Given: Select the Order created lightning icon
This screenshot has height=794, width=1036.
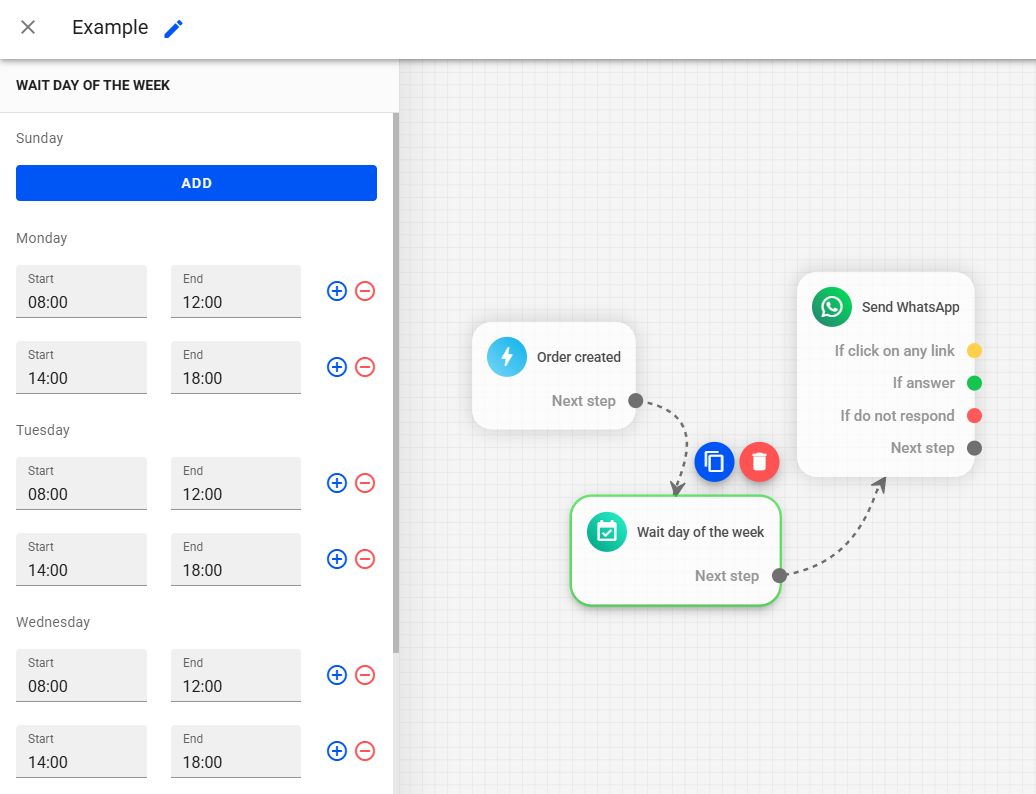Looking at the screenshot, I should [x=507, y=357].
